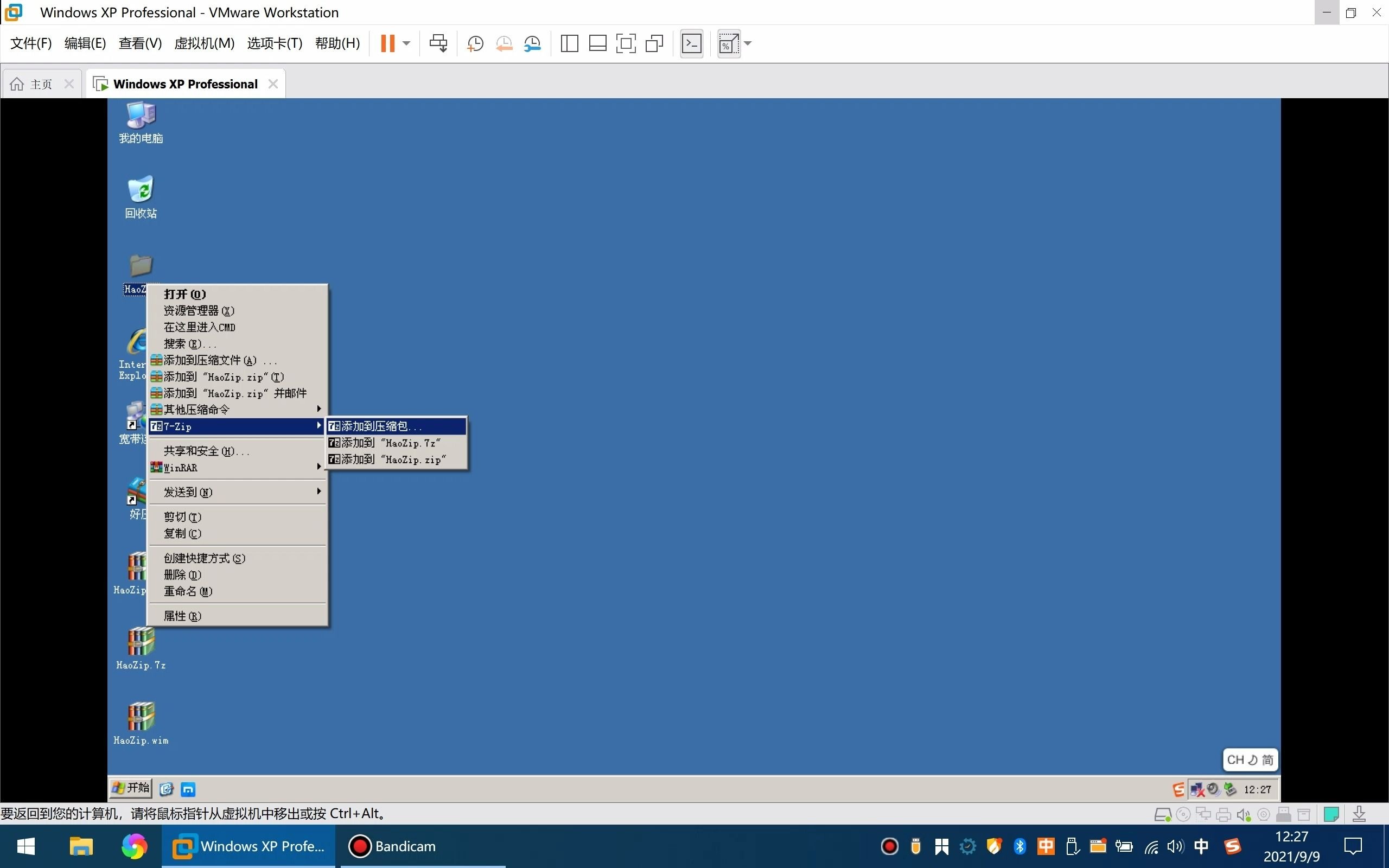The height and width of the screenshot is (868, 1389).
Task: Expand the WinRAR submenu
Action: 238,467
